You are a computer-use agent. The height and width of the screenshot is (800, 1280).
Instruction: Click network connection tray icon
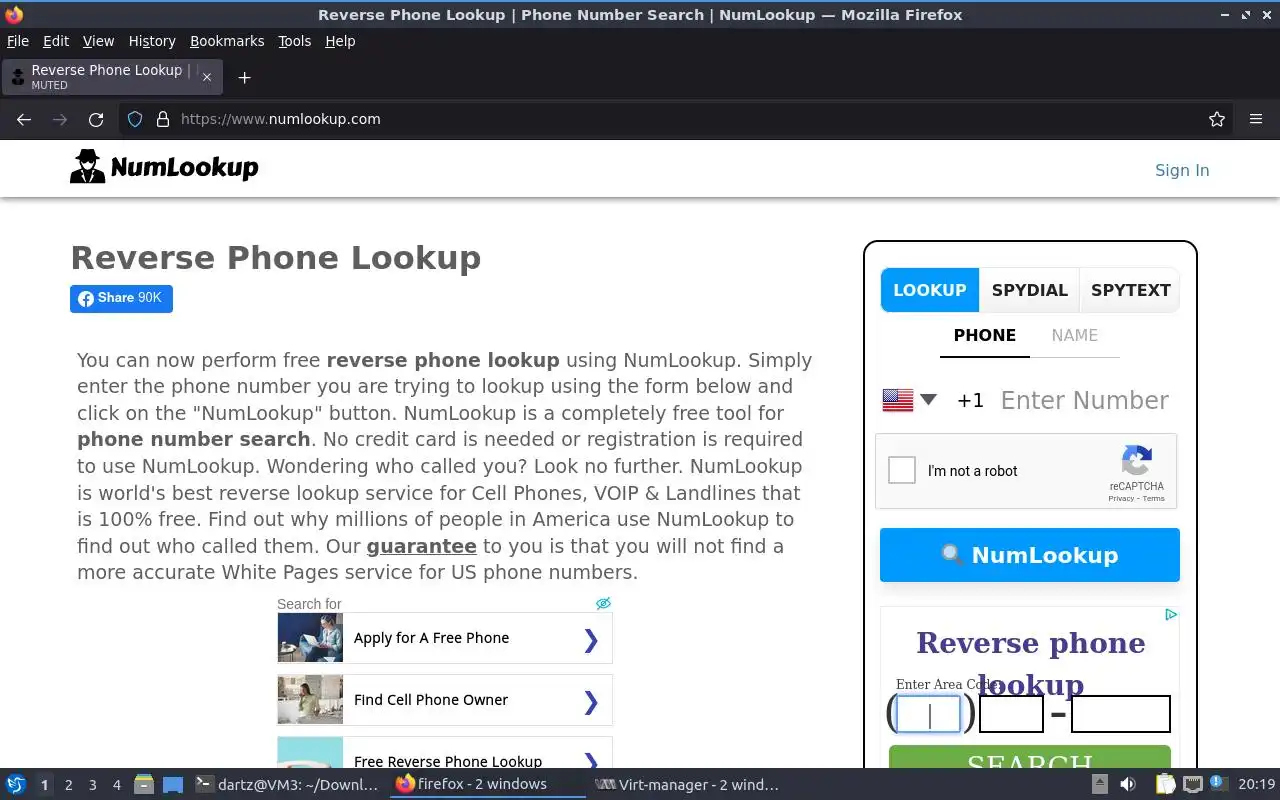pyautogui.click(x=1193, y=785)
